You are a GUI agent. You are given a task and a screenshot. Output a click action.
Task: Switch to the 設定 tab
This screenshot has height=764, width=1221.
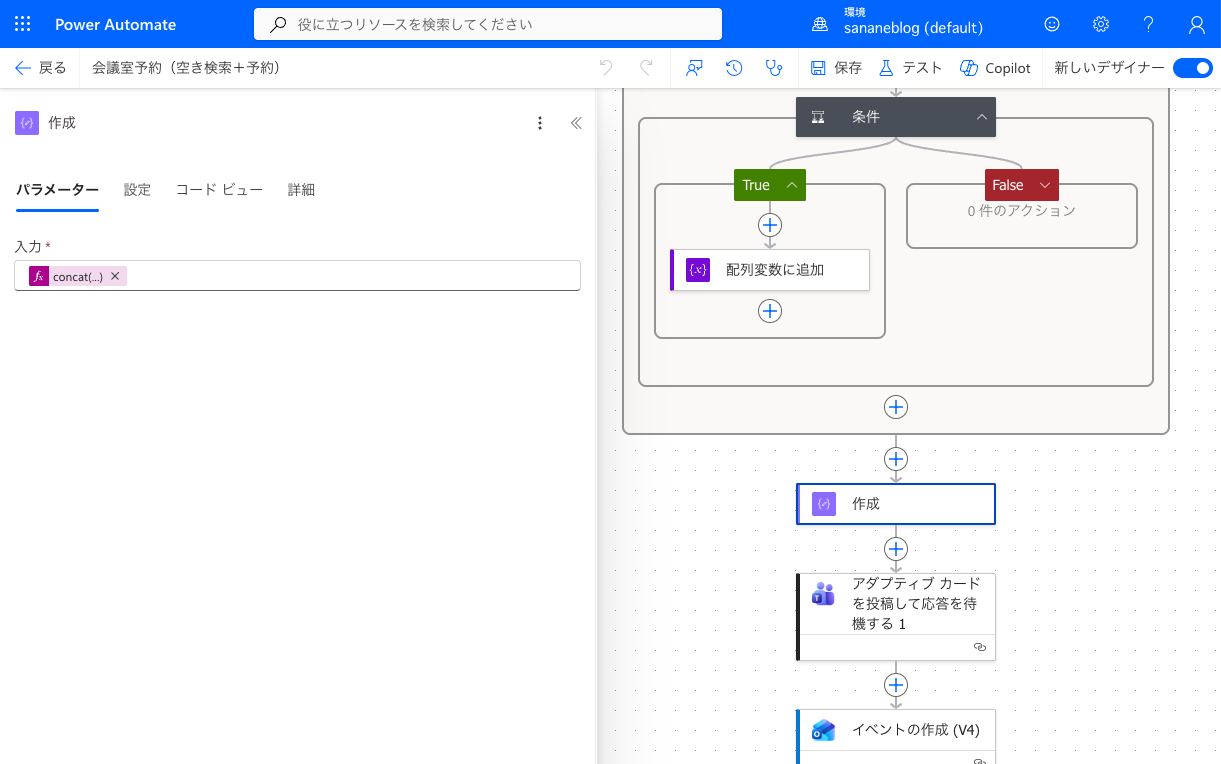tap(137, 190)
